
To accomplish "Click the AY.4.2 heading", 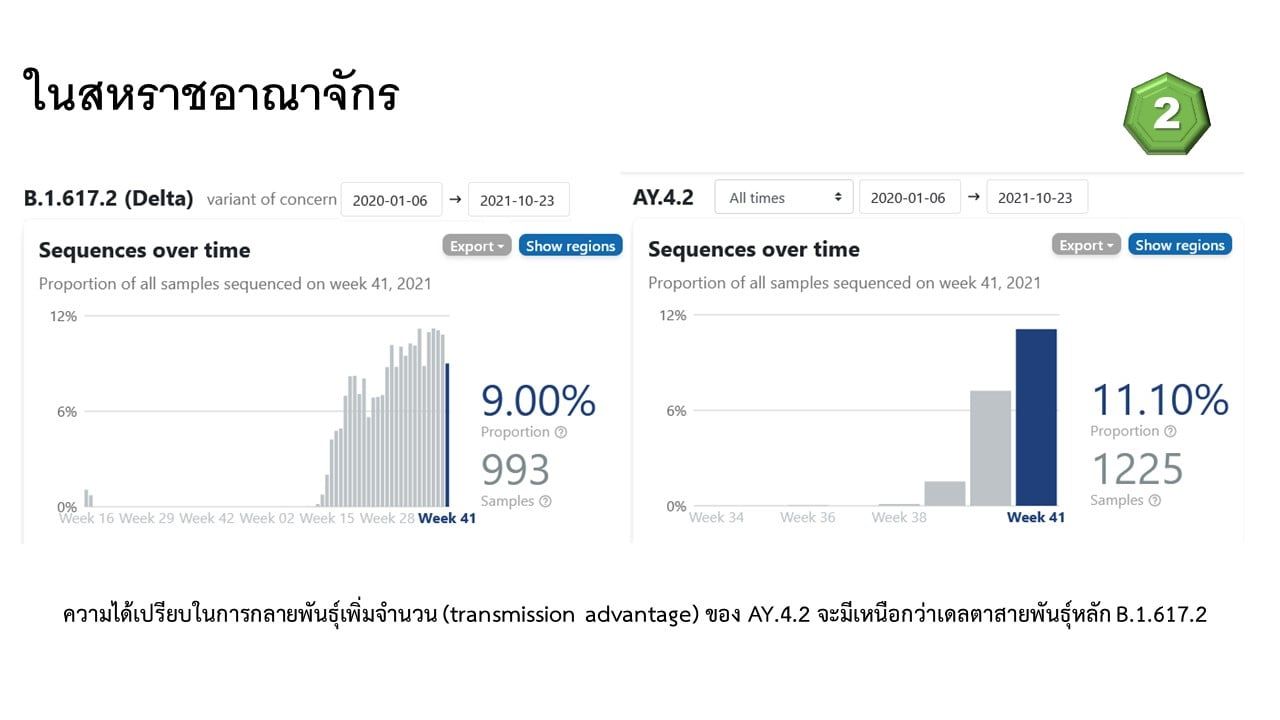I will coord(666,196).
